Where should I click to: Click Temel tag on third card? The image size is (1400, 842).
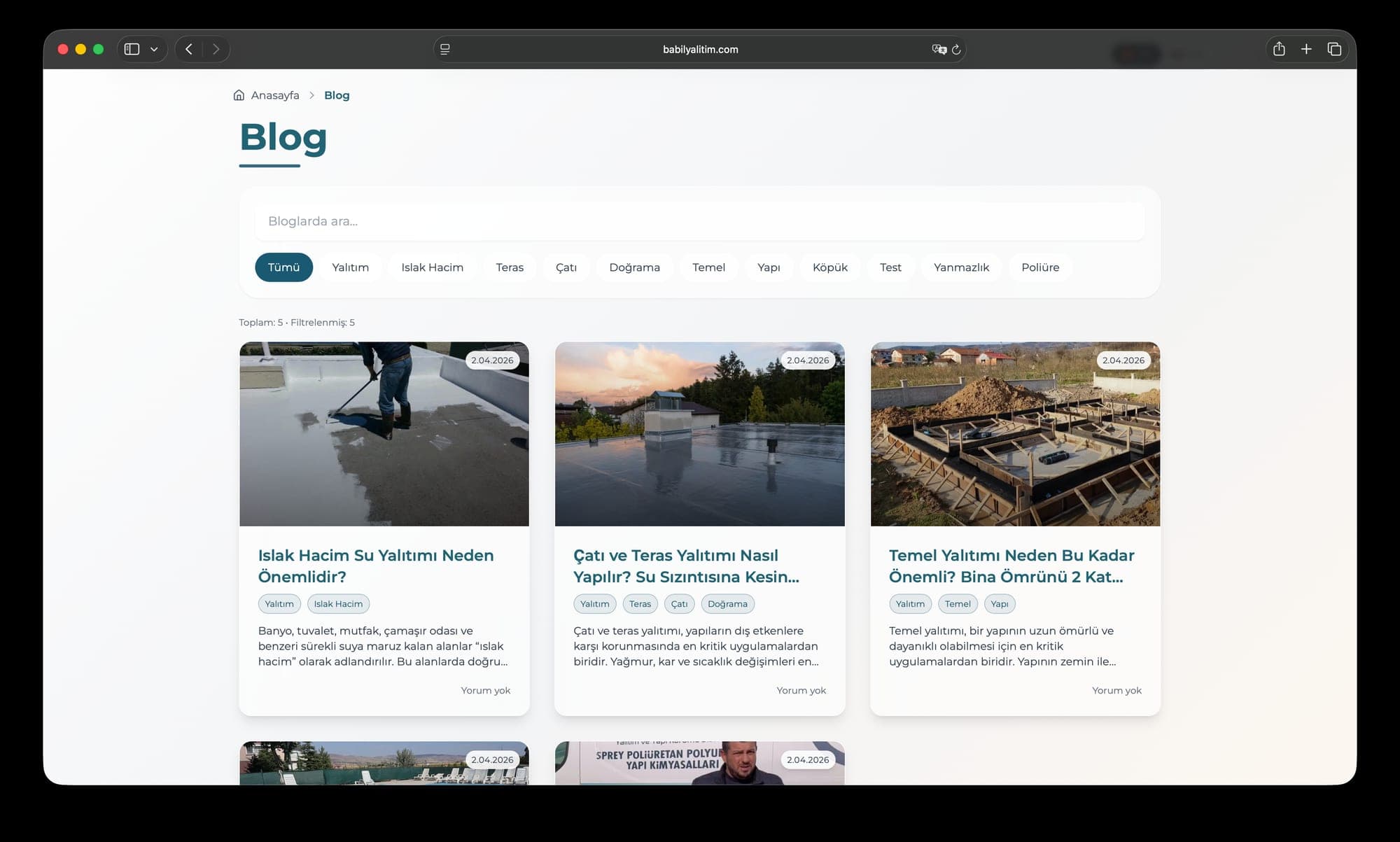pyautogui.click(x=958, y=604)
